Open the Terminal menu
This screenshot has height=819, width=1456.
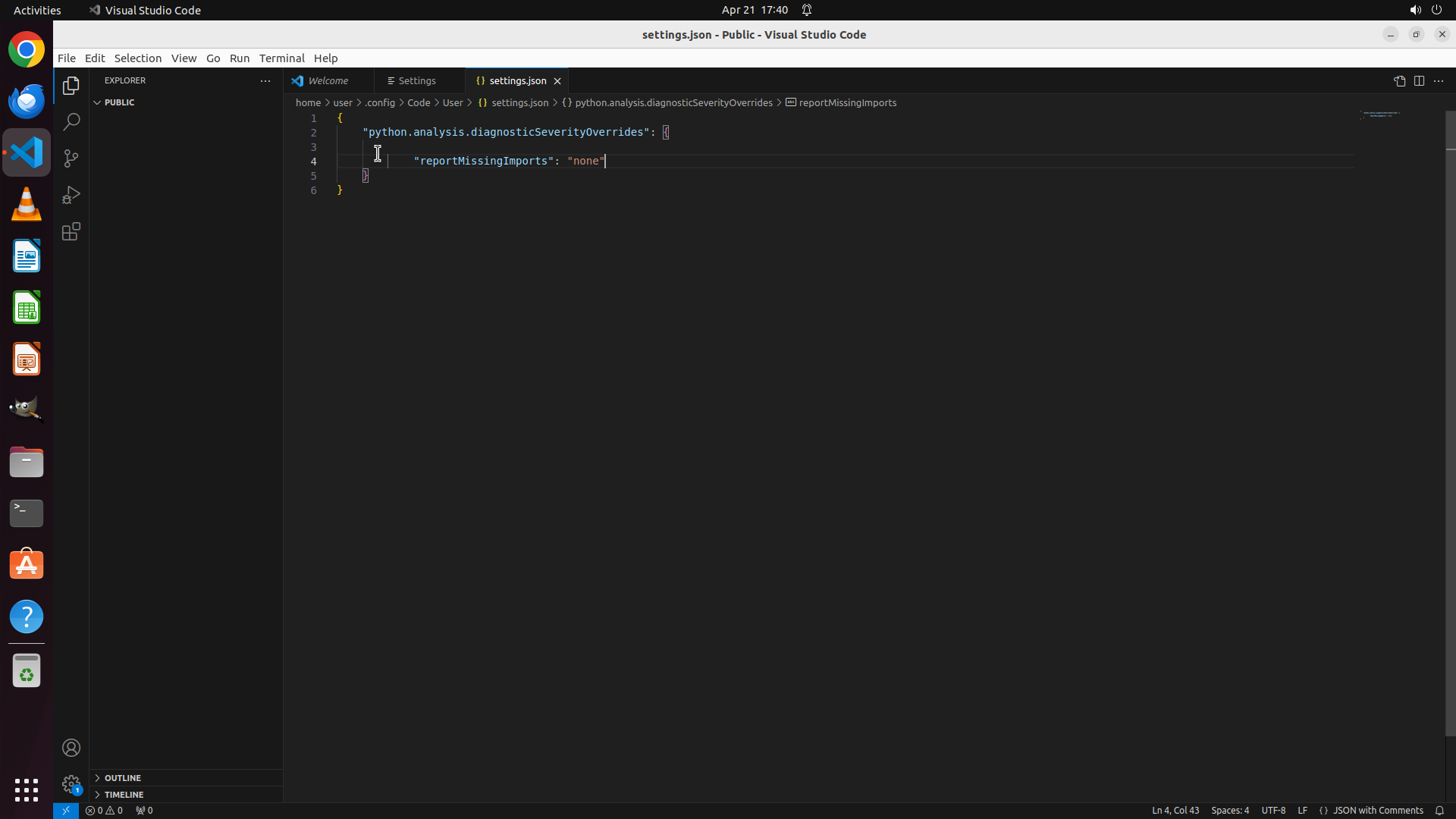click(x=281, y=58)
